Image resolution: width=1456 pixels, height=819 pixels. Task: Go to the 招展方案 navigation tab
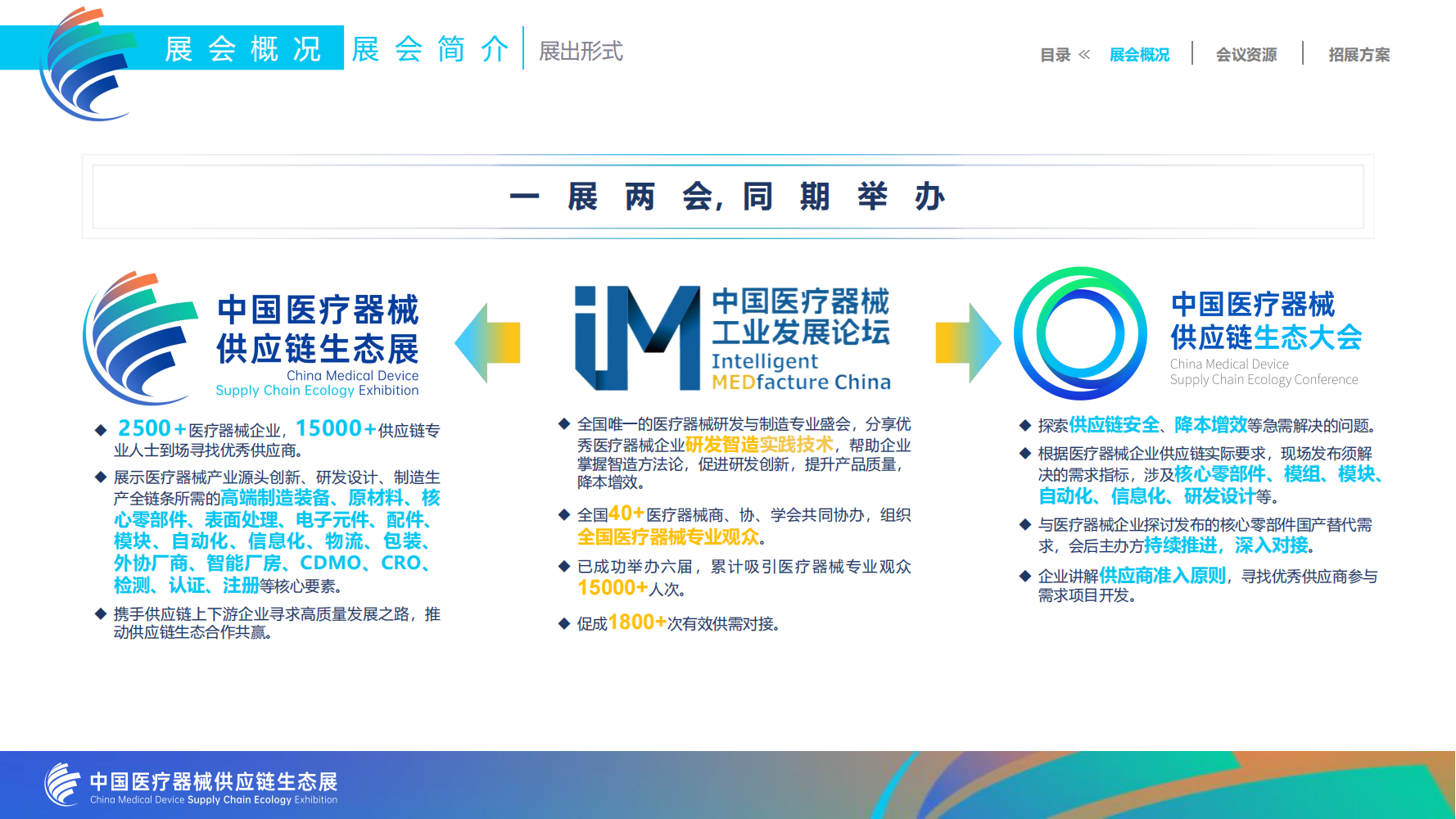(x=1359, y=55)
